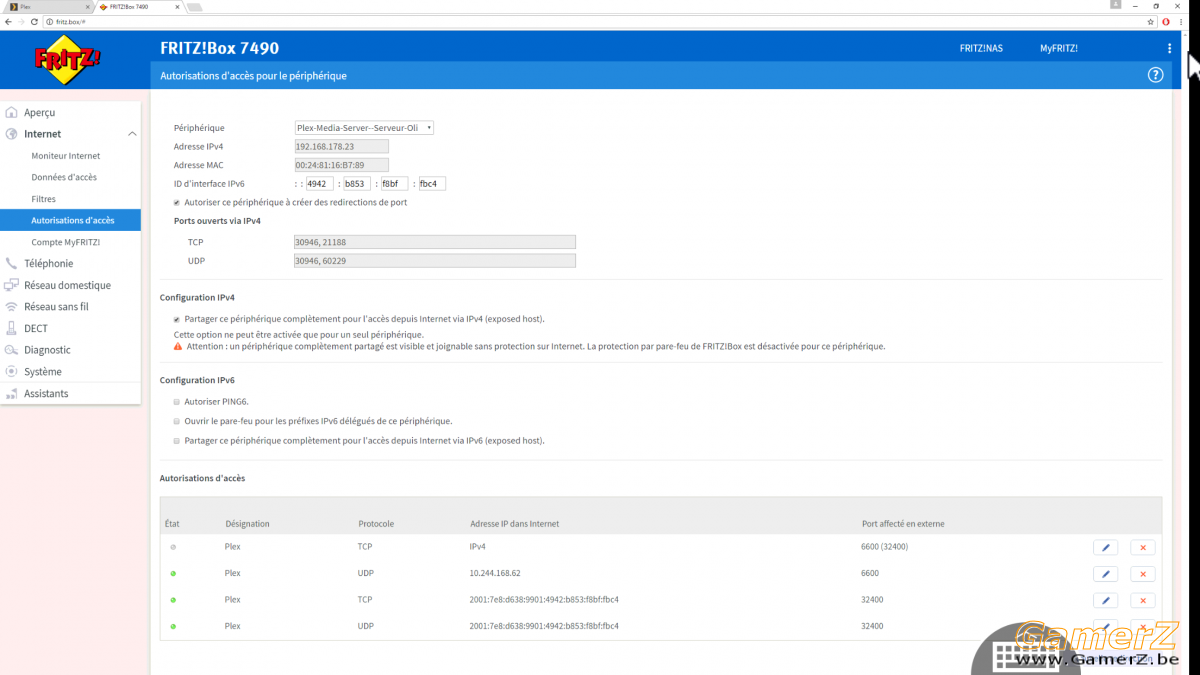1200x675 pixels.
Task: Click the "Désignation" column header
Action: pyautogui.click(x=247, y=524)
